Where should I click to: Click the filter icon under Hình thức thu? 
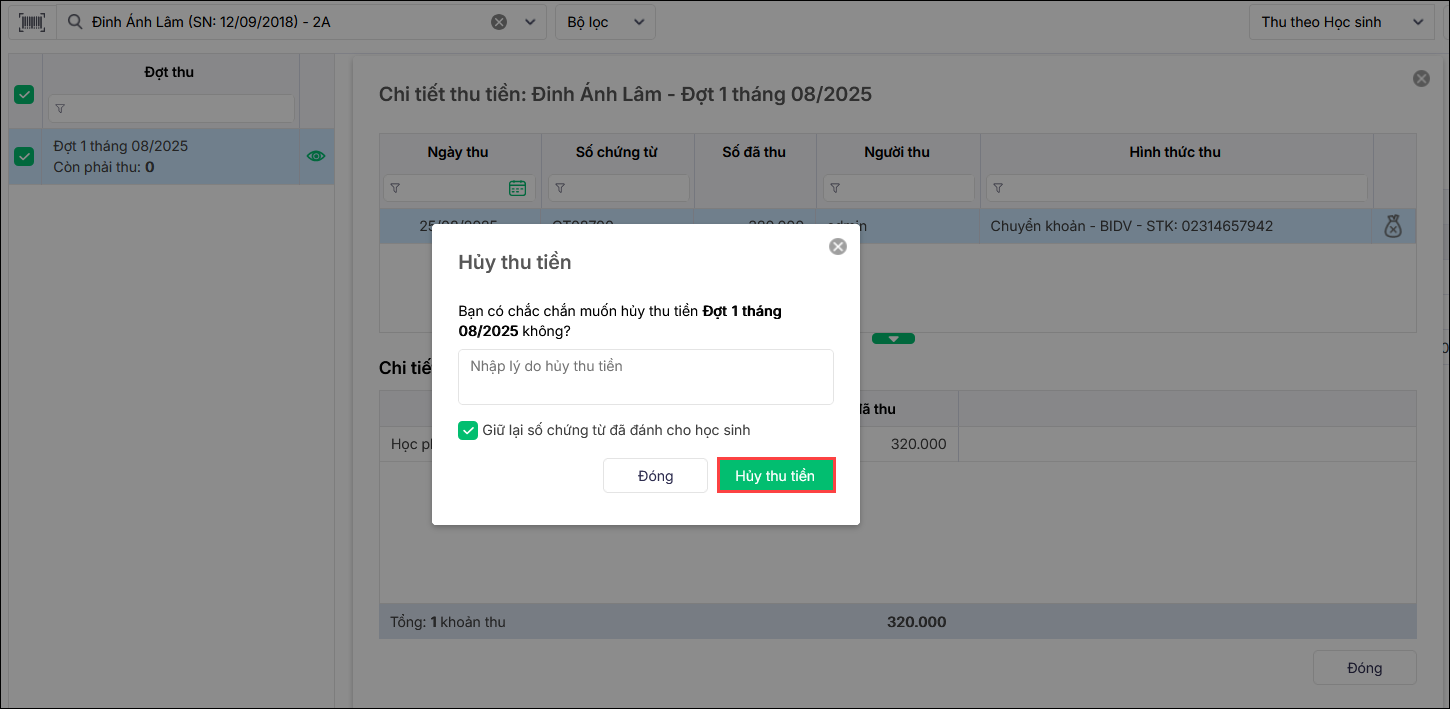tap(997, 188)
